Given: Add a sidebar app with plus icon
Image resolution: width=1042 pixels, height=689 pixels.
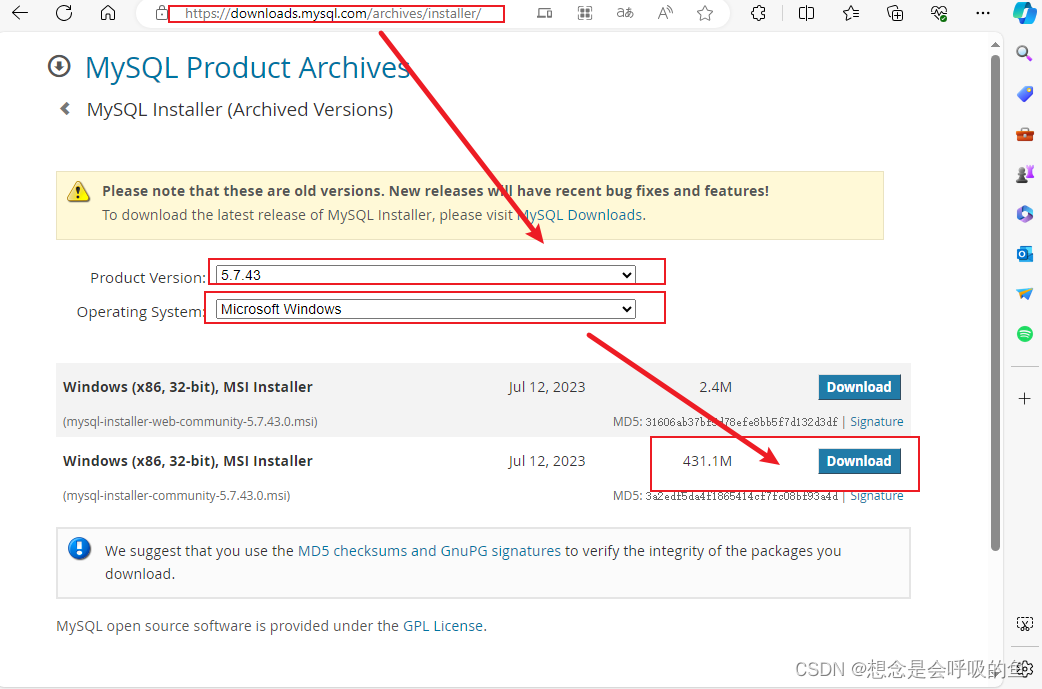Looking at the screenshot, I should click(1024, 399).
